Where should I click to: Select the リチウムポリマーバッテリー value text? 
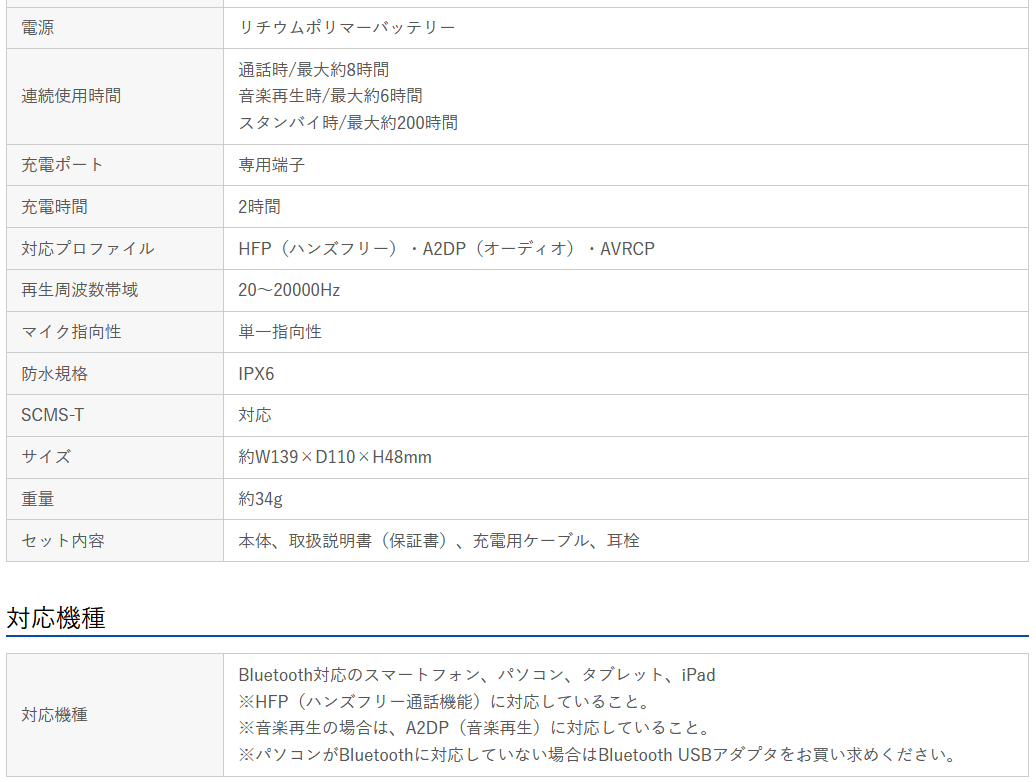(x=346, y=28)
